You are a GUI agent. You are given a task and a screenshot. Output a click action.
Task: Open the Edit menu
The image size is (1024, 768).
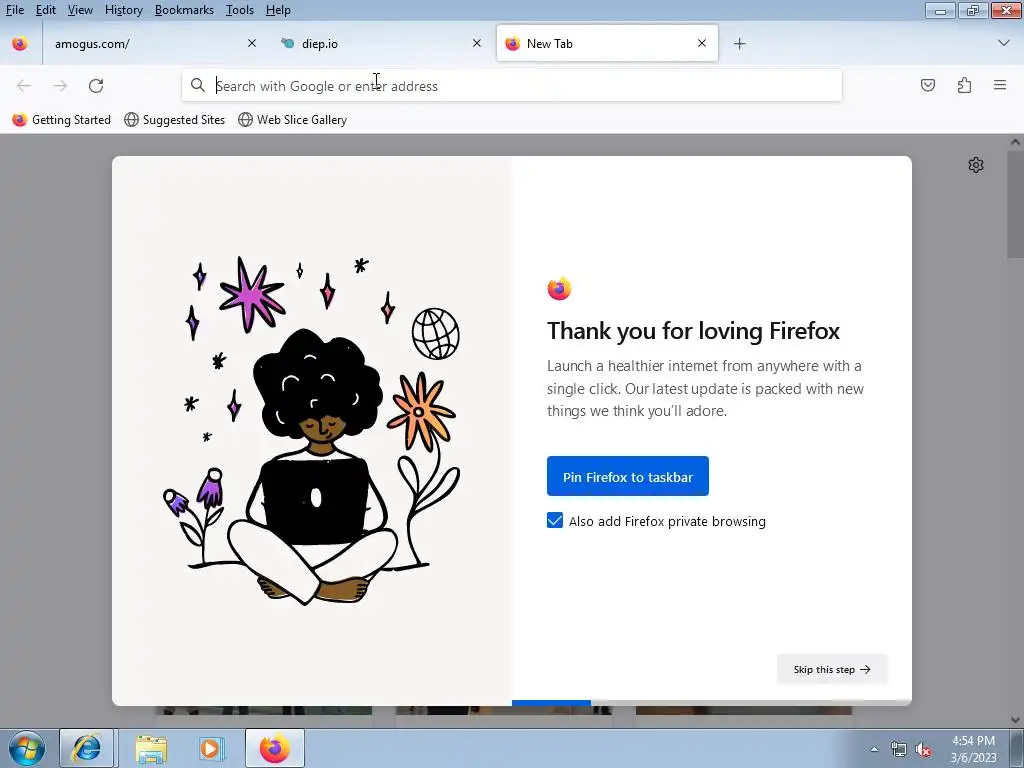(x=46, y=10)
